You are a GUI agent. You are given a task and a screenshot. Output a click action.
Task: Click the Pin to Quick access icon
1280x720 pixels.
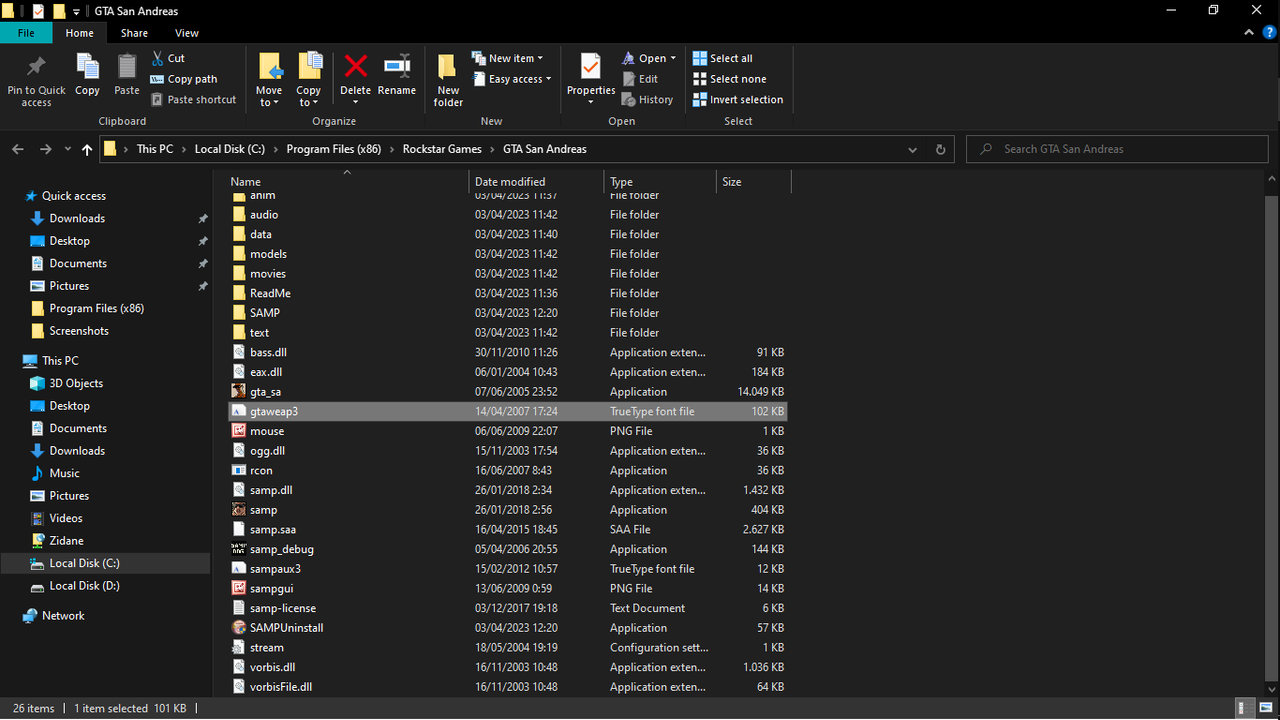(36, 67)
